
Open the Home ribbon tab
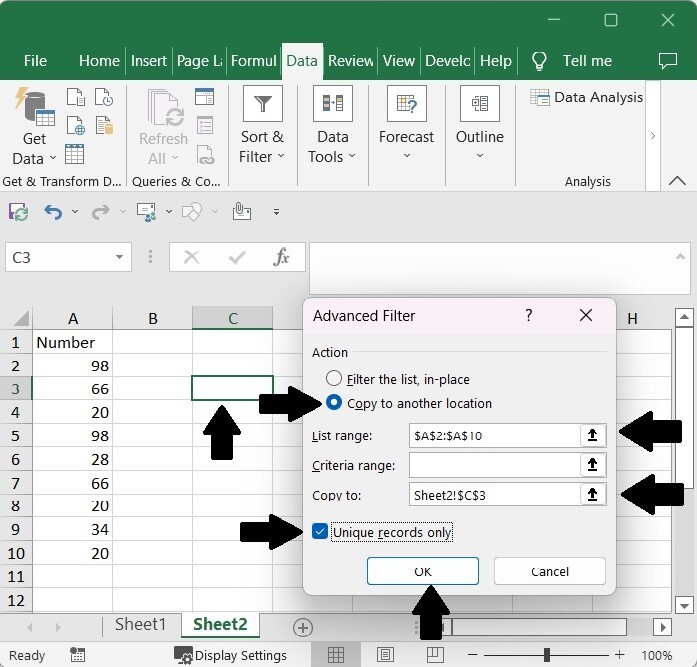[99, 61]
